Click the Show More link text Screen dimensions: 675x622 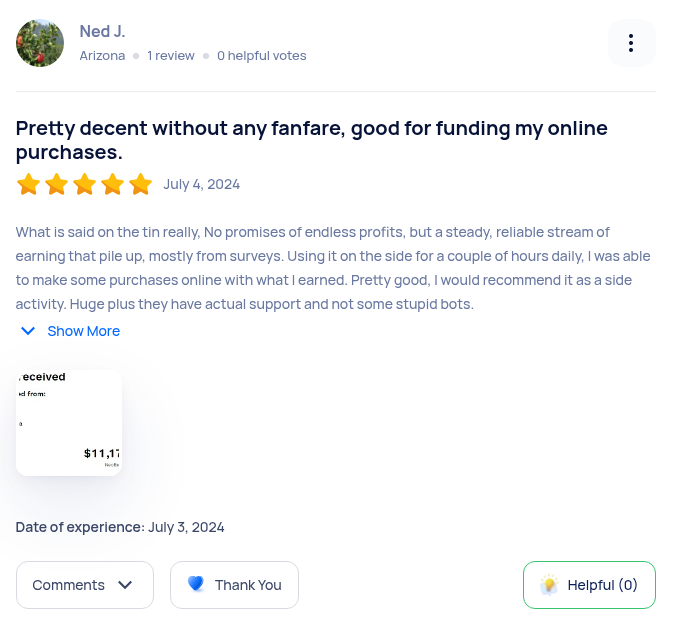point(84,331)
